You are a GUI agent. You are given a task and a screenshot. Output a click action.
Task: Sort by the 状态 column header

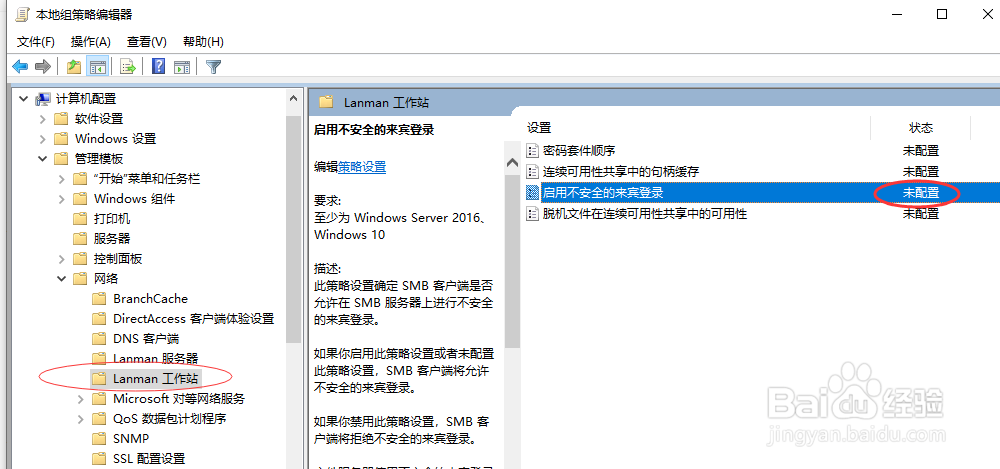[x=920, y=128]
